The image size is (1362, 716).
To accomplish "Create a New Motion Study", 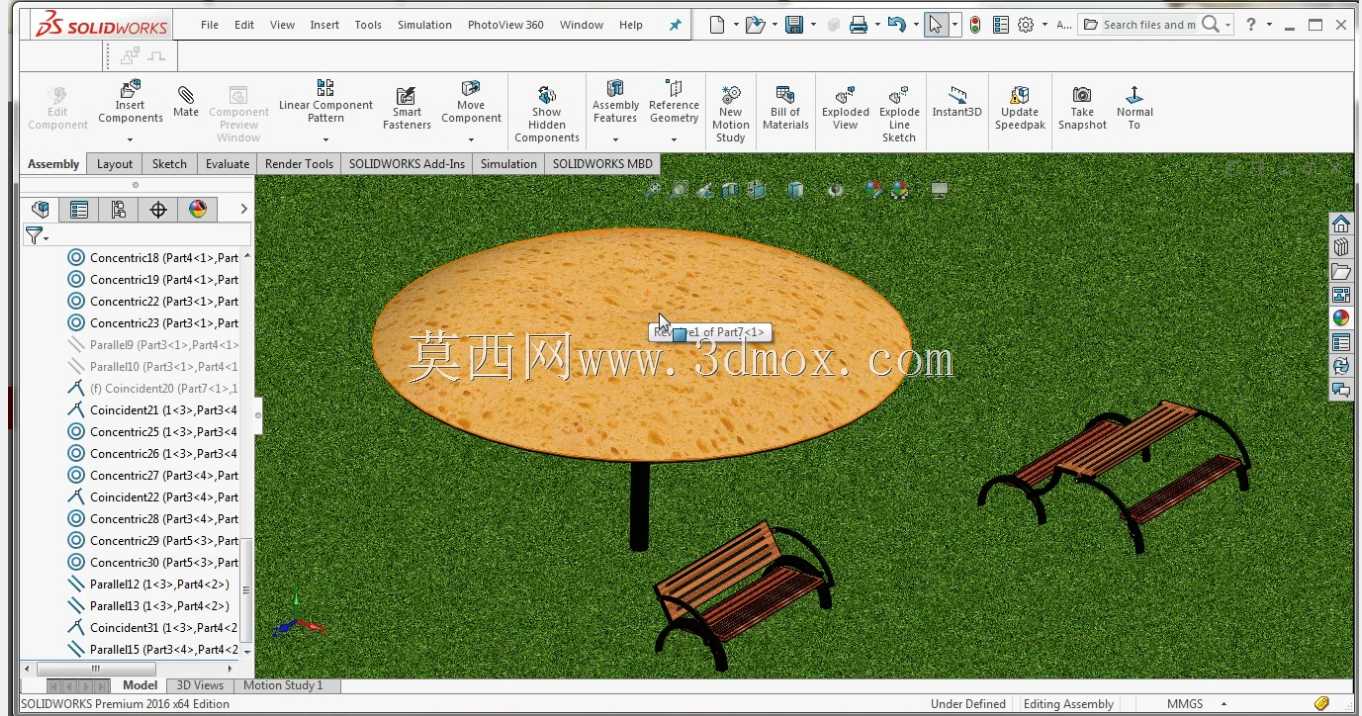I will pos(731,114).
